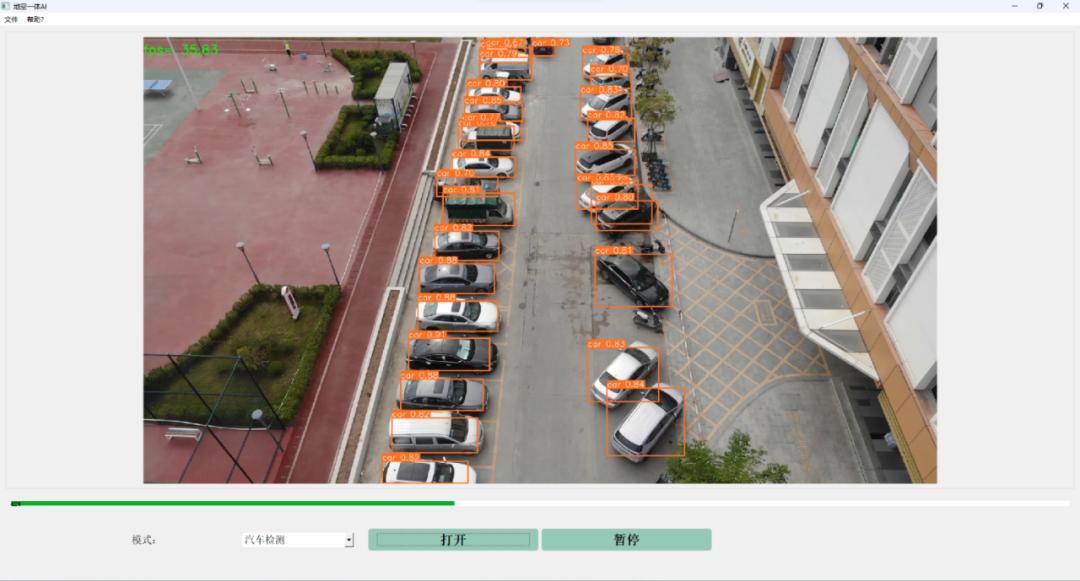Open the 汽车检测 mode combo box
This screenshot has width=1080, height=581.
(x=292, y=540)
